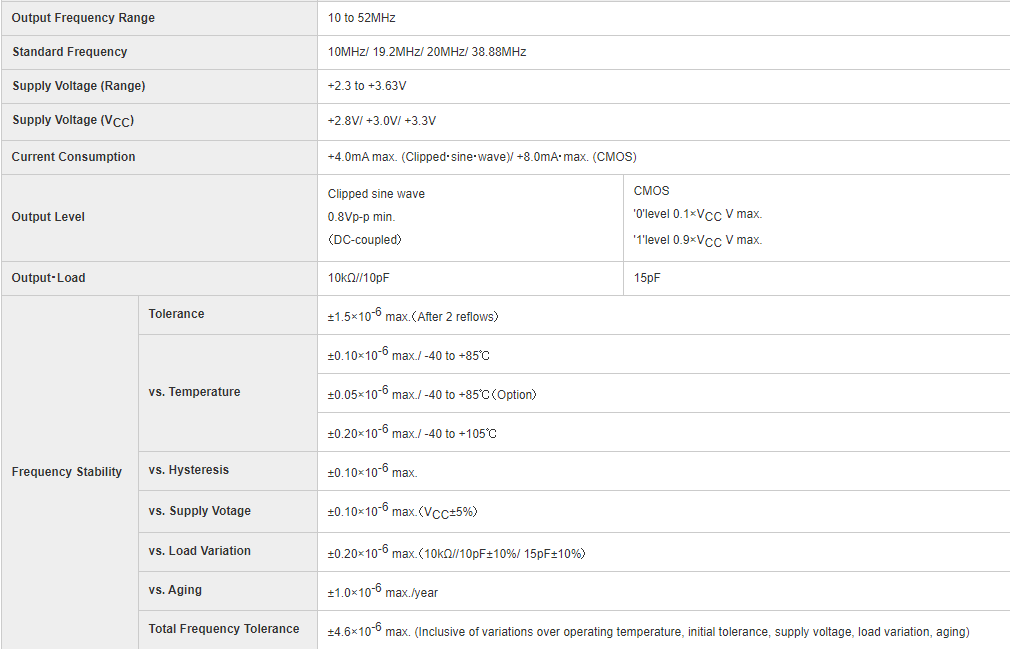Screen dimensions: 1010x649
Task: Click the Current Consumption label cell
Action: [74, 157]
